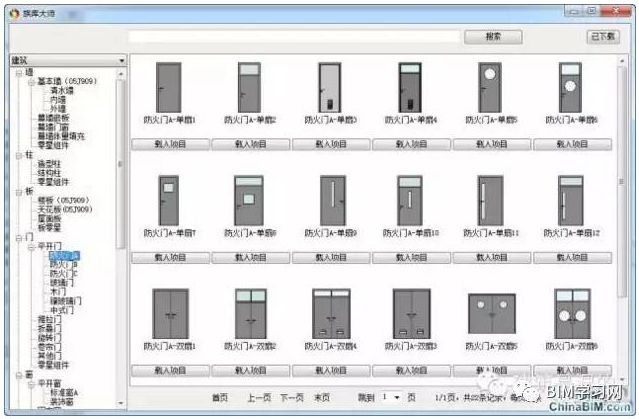Image resolution: width=639 pixels, height=419 pixels.
Task: Load 防火门A-单扇4 with its 载入项目 button
Action: click(412, 144)
